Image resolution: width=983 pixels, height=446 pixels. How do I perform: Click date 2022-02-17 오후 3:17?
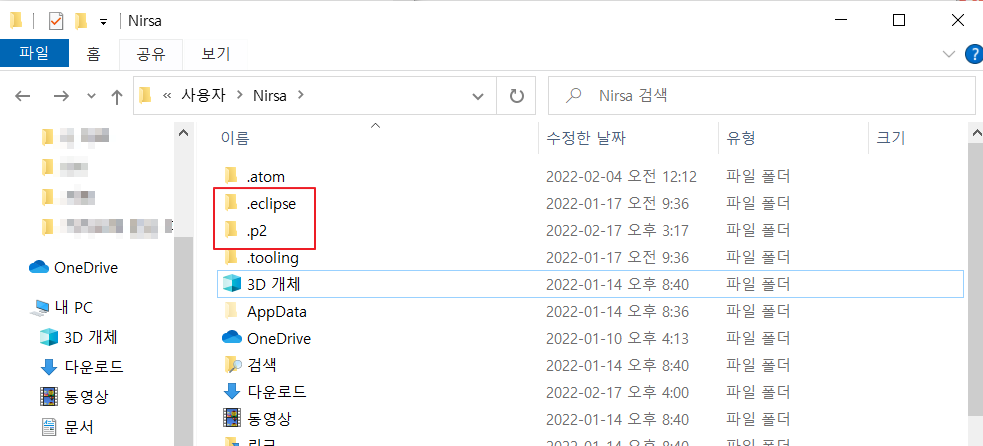pyautogui.click(x=618, y=231)
